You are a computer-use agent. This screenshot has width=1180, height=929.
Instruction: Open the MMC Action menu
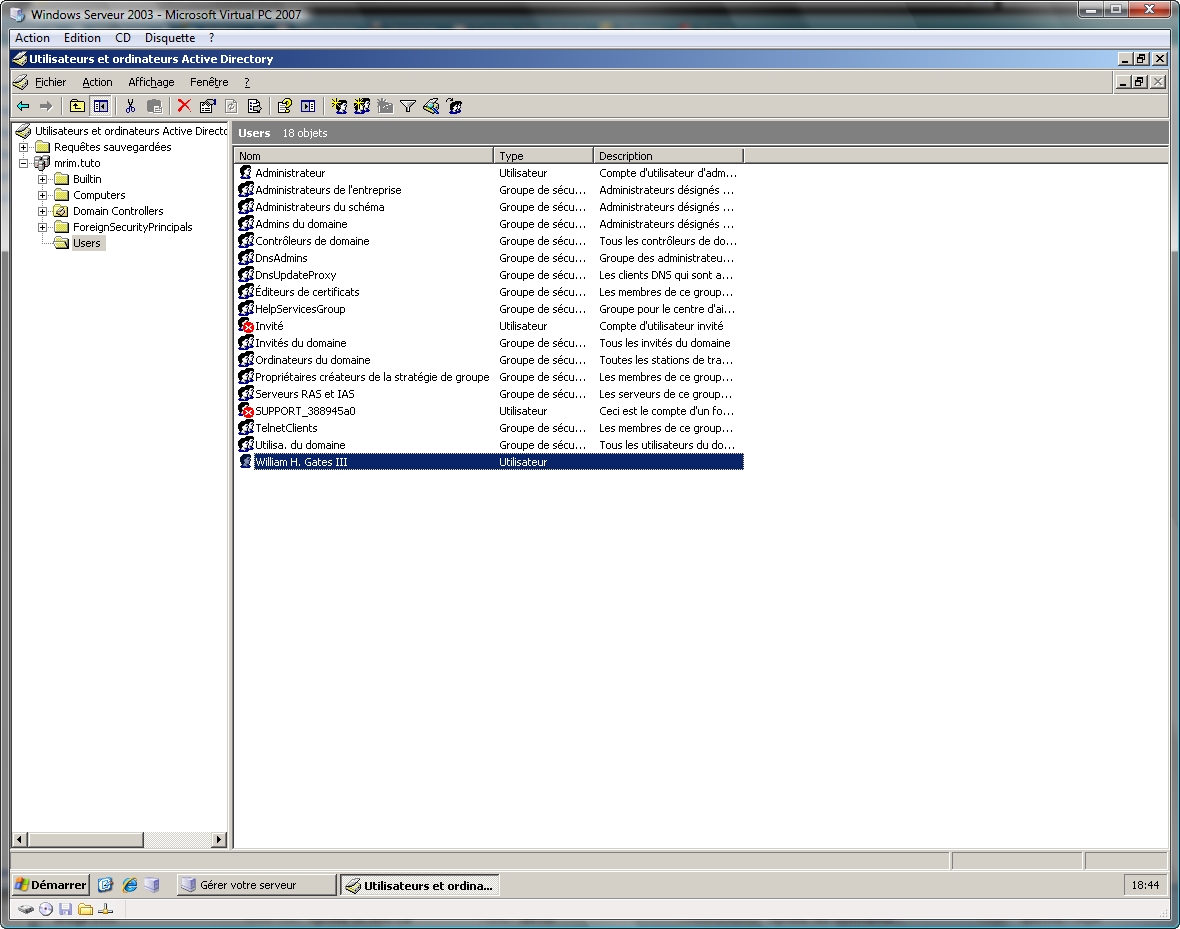click(x=97, y=82)
